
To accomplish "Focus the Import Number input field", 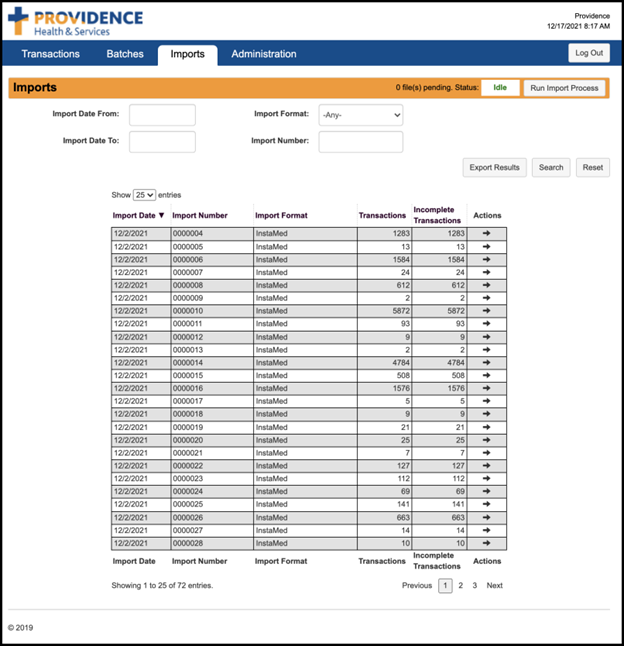I will (361, 142).
